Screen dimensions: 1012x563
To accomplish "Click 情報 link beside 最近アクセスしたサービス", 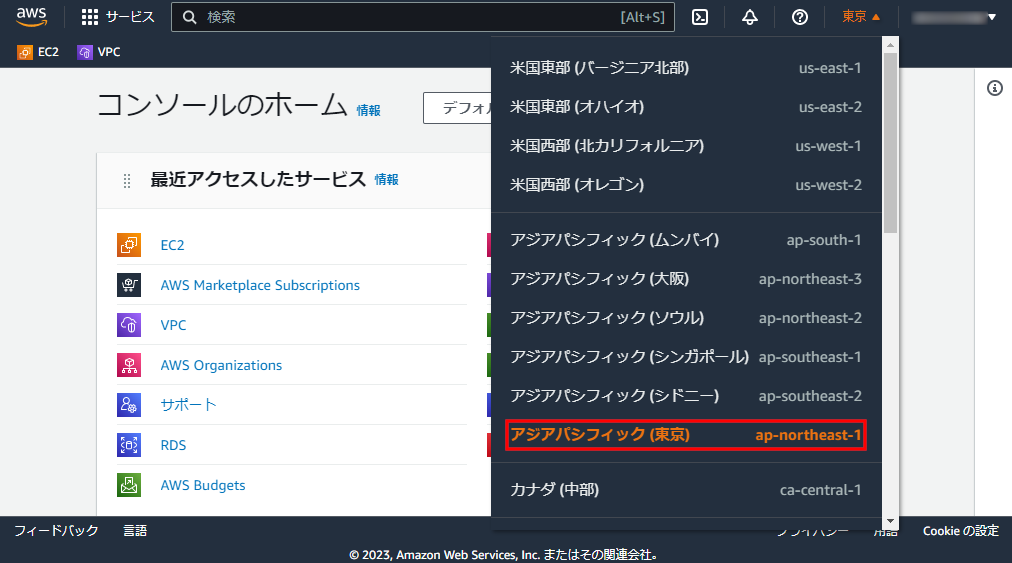I will click(387, 179).
